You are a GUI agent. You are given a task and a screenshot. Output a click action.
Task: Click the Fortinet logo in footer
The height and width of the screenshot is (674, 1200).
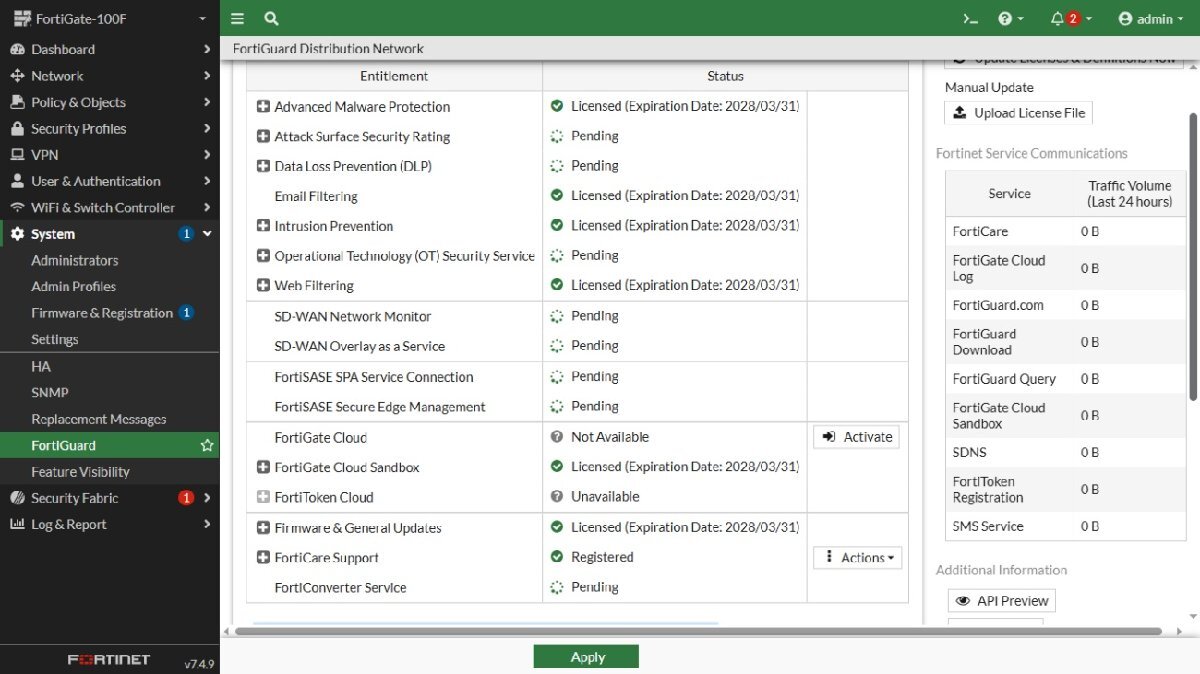pyautogui.click(x=109, y=660)
